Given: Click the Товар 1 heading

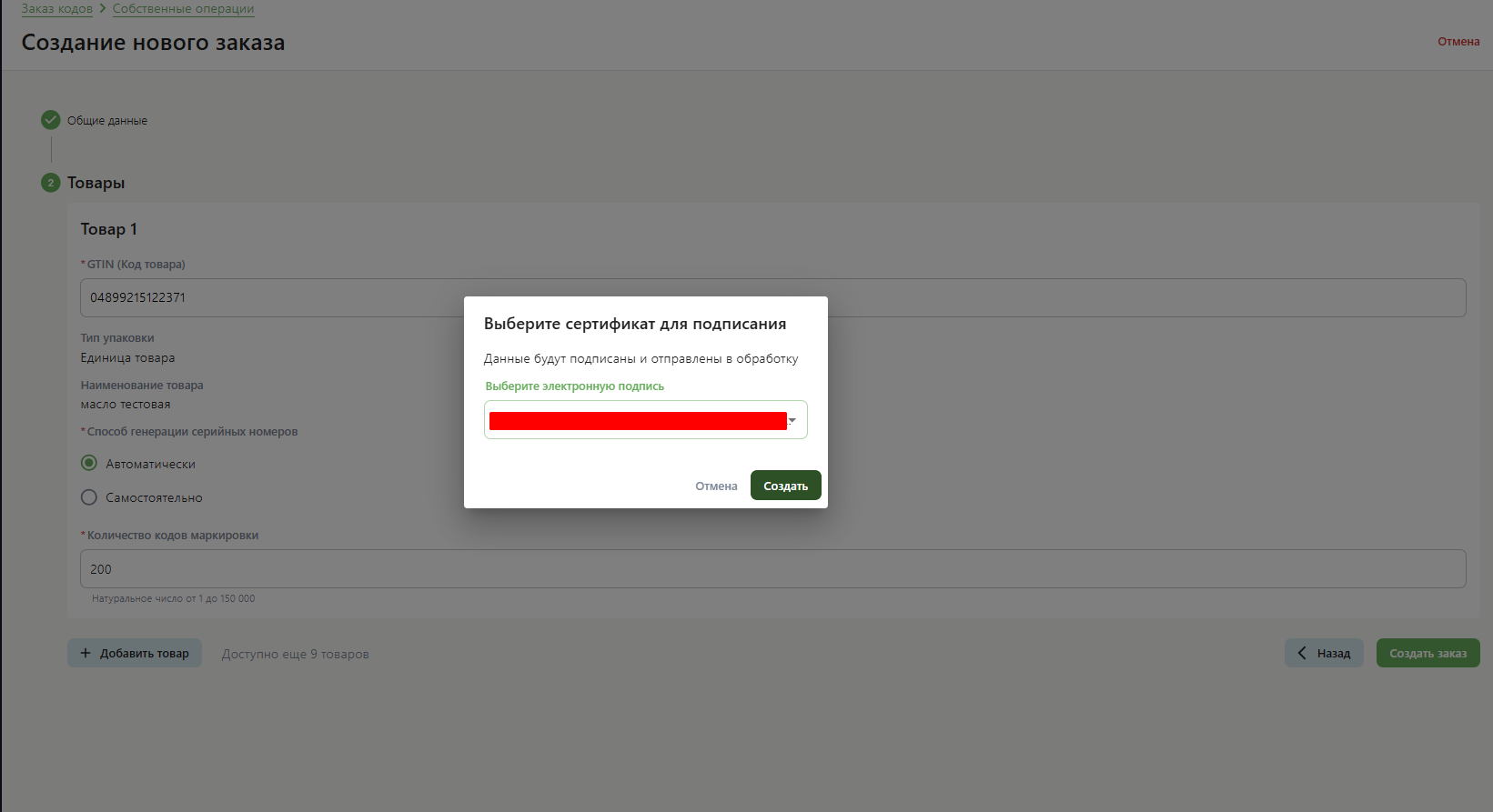Looking at the screenshot, I should tap(109, 229).
